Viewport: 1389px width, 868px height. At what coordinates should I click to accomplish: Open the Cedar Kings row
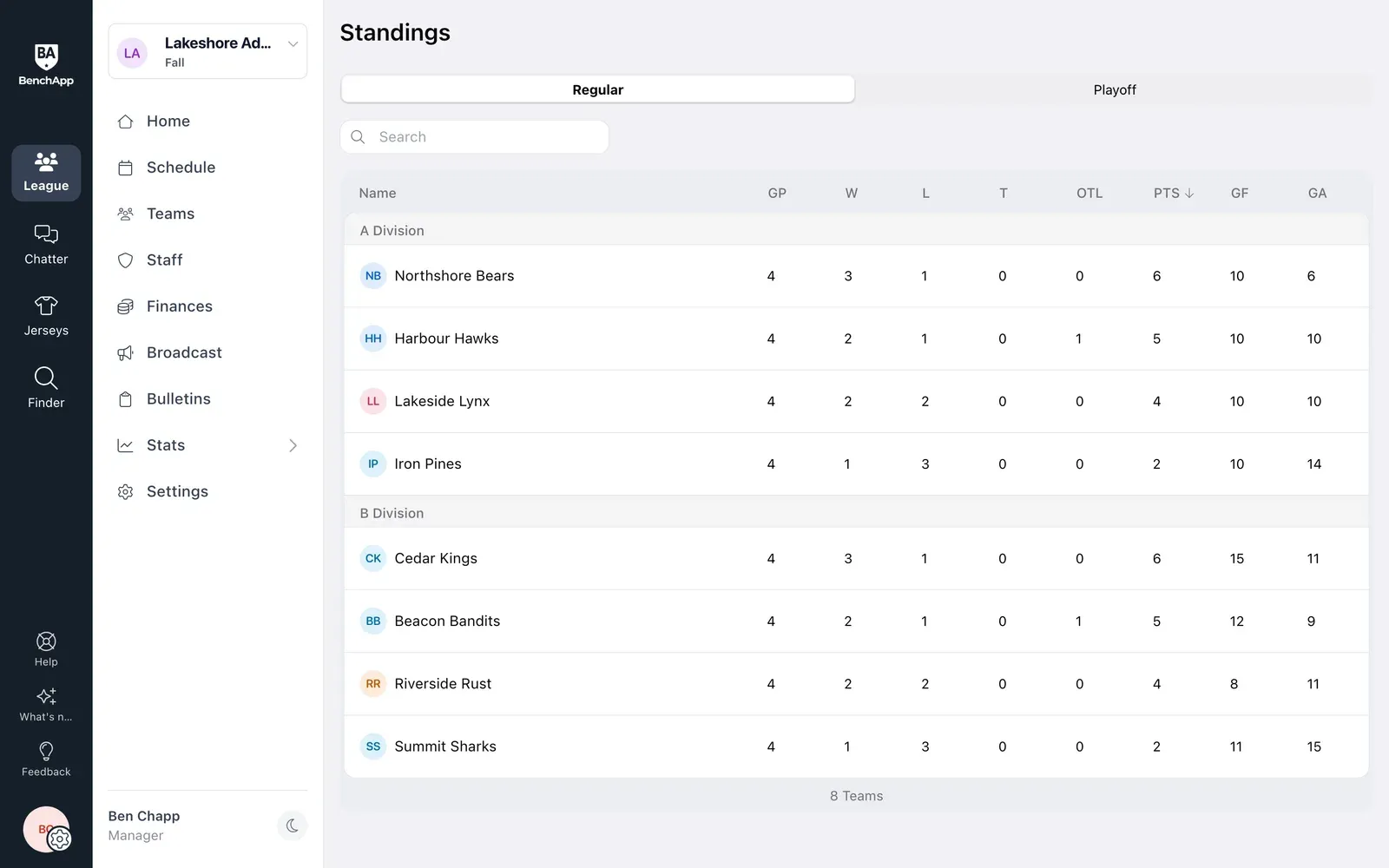[x=856, y=558]
